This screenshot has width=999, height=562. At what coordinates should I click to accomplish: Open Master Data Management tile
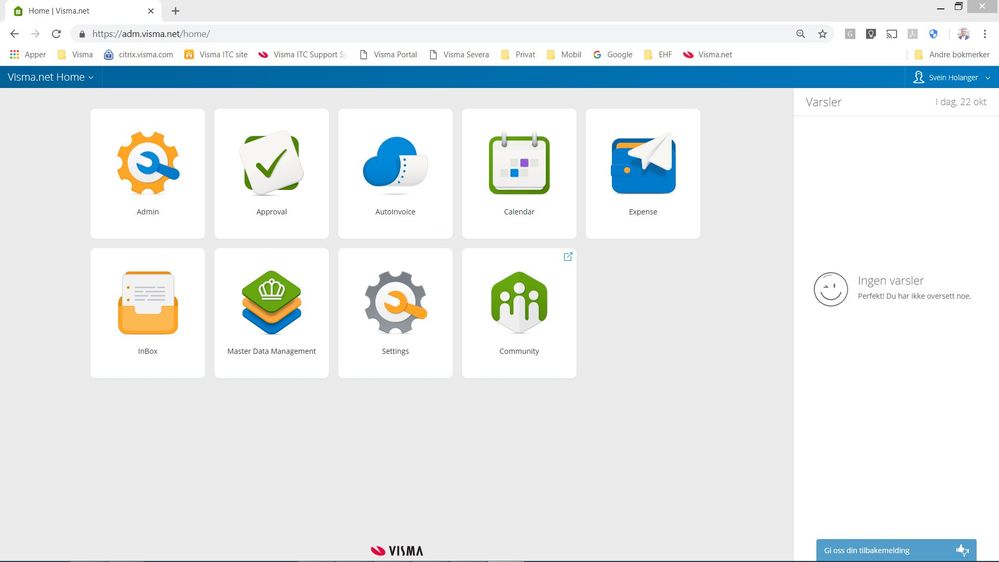(271, 313)
